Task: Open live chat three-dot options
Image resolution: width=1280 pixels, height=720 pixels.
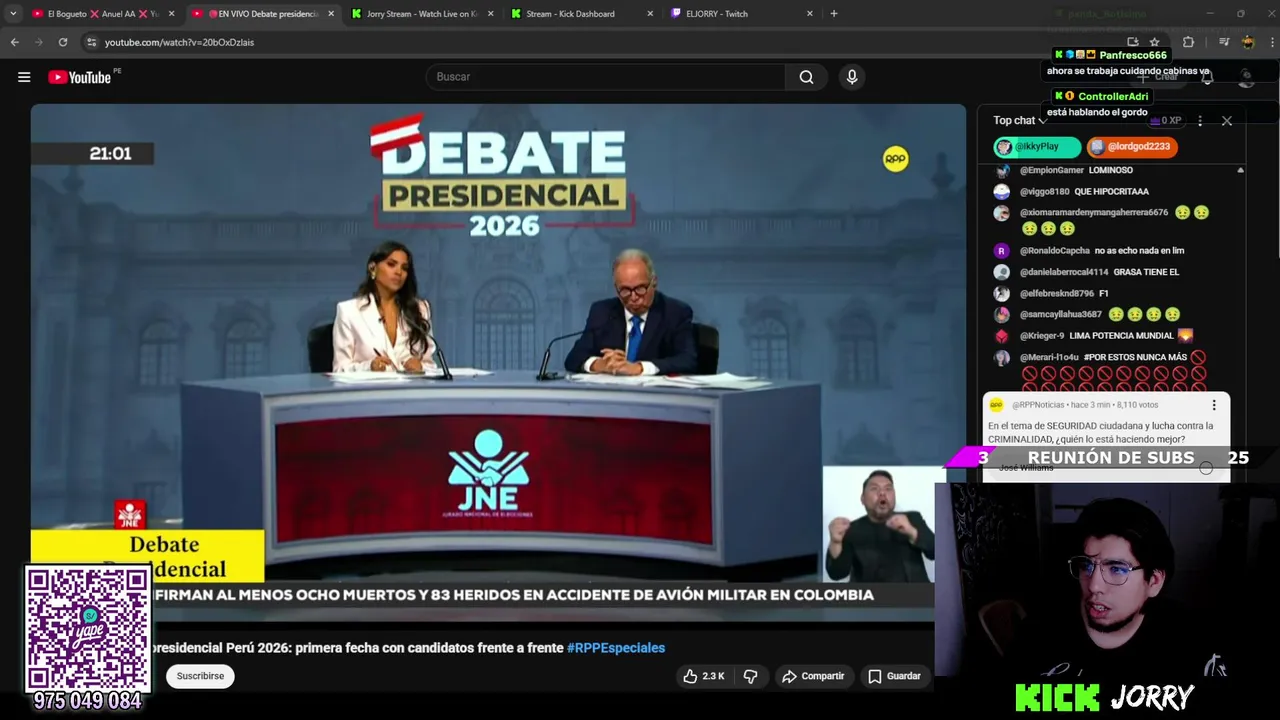Action: [1200, 120]
